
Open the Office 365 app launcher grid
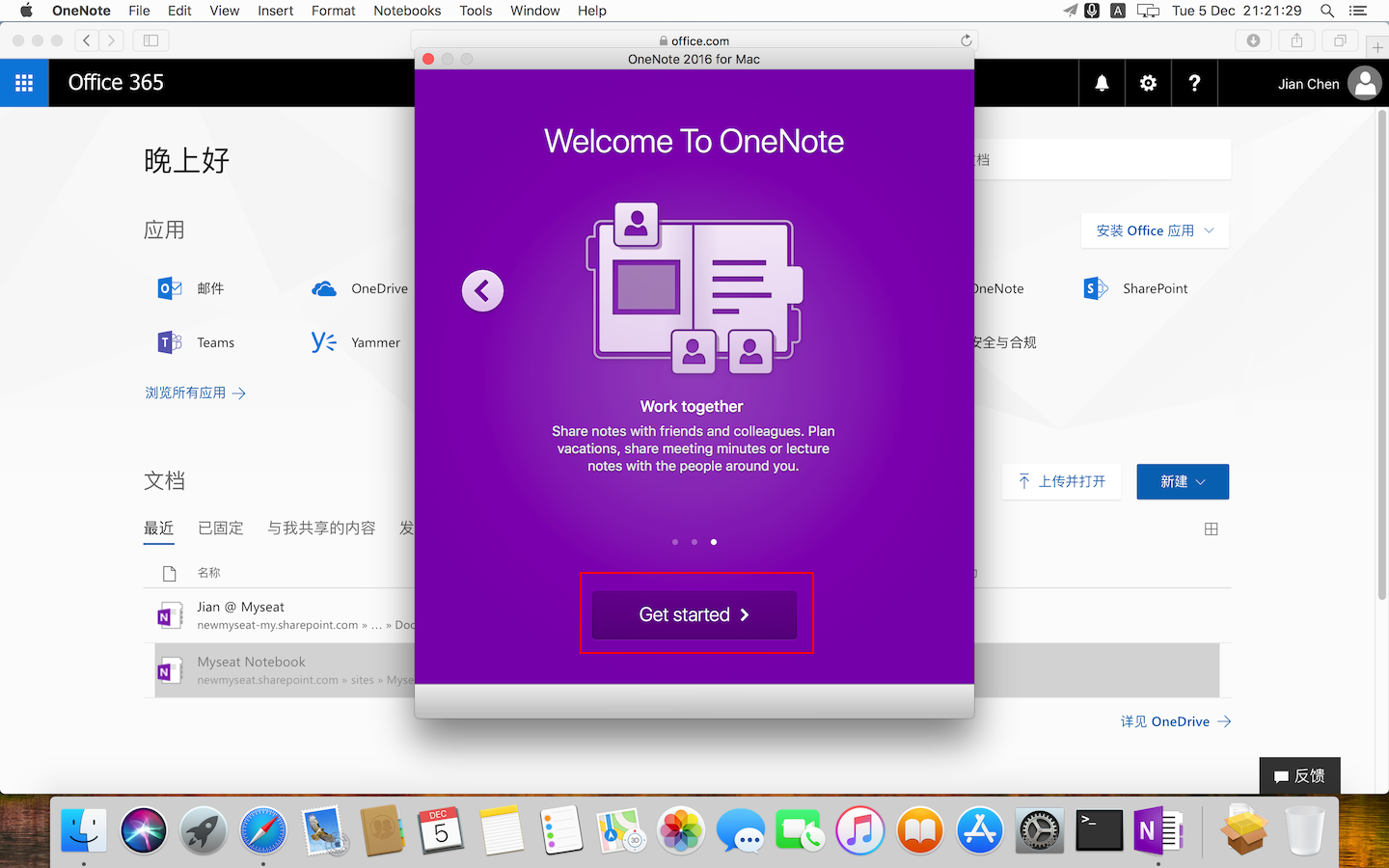click(24, 83)
